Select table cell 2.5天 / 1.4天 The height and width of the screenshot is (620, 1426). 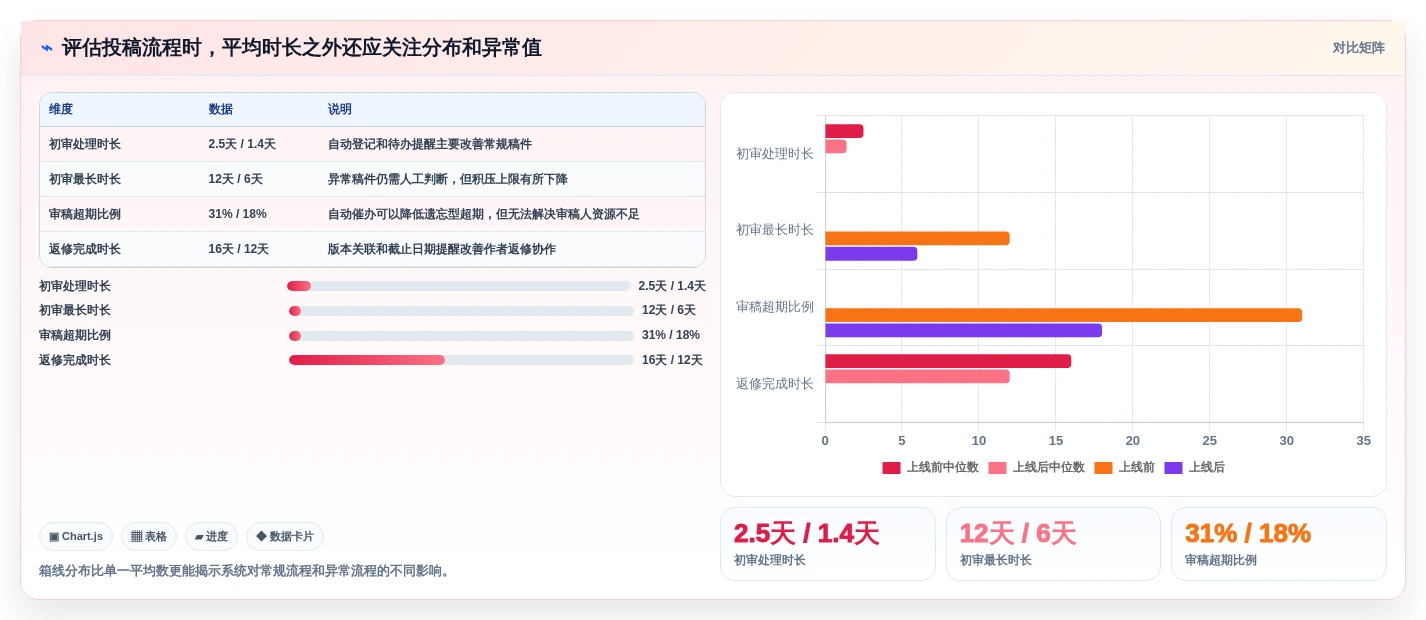coord(242,144)
